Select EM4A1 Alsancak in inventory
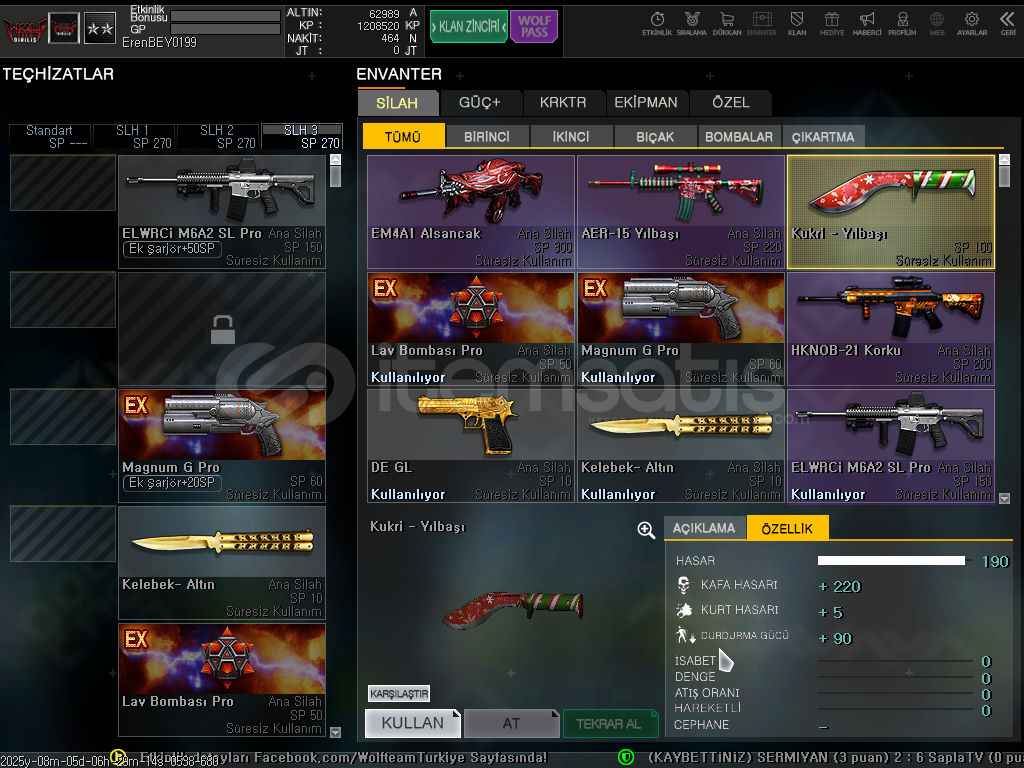 [x=471, y=212]
